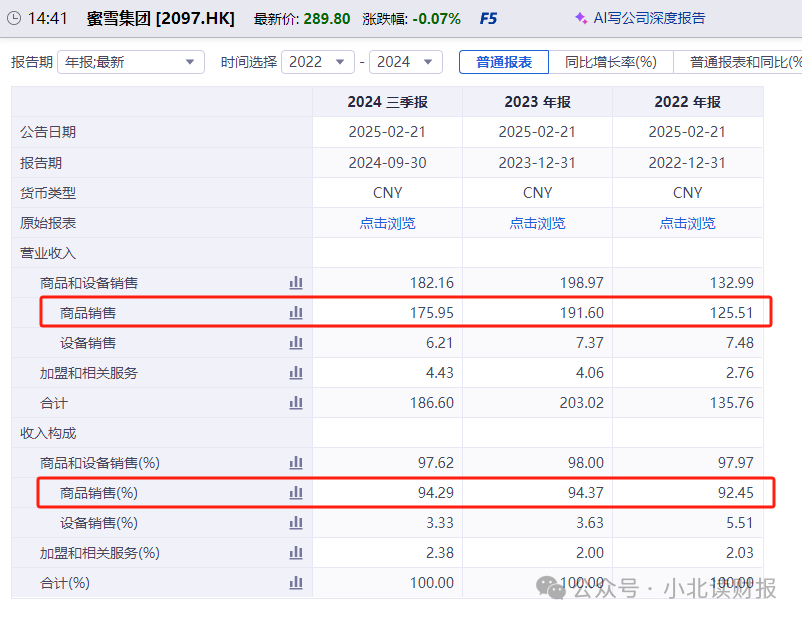This screenshot has height=620, width=802.
Task: Click value 5.51 in 设备销售(%) row
Action: (x=740, y=523)
